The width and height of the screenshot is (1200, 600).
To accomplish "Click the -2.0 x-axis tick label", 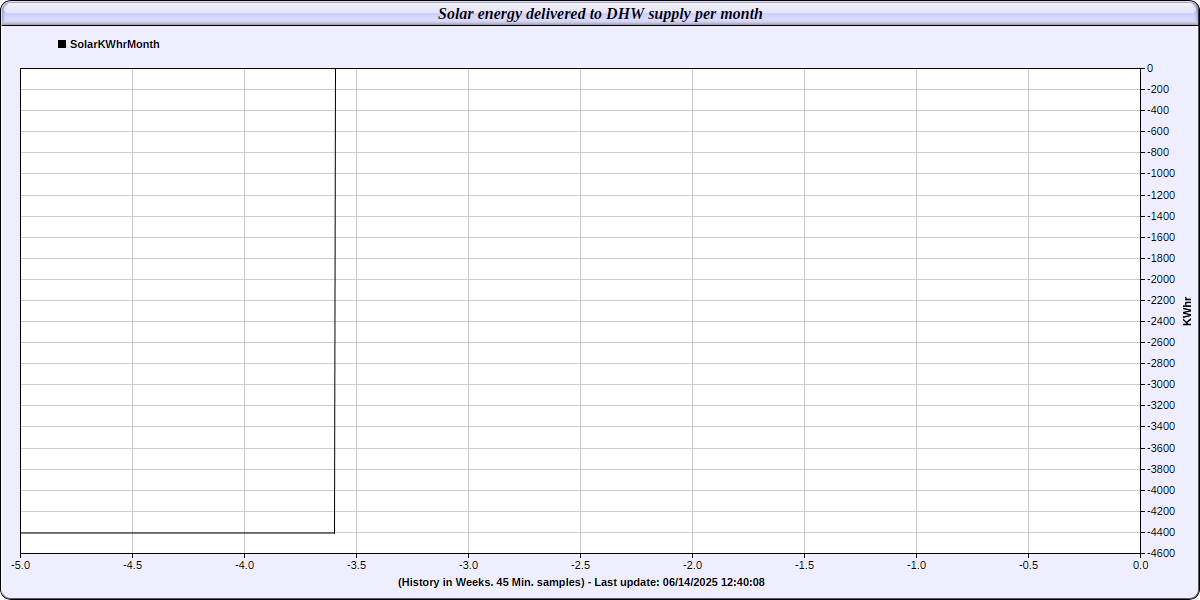I will click(693, 565).
